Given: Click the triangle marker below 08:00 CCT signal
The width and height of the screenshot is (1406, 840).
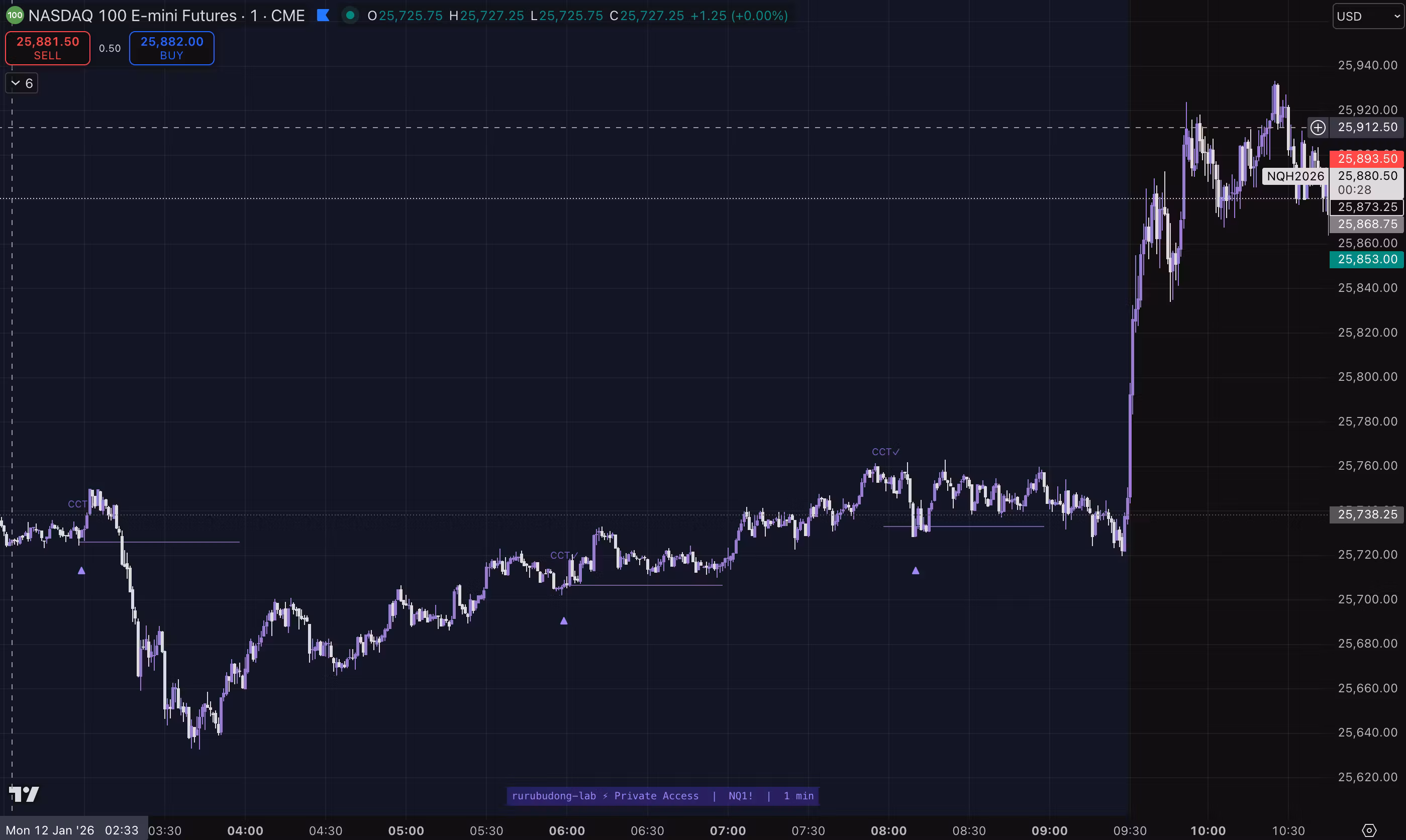Looking at the screenshot, I should coord(915,571).
